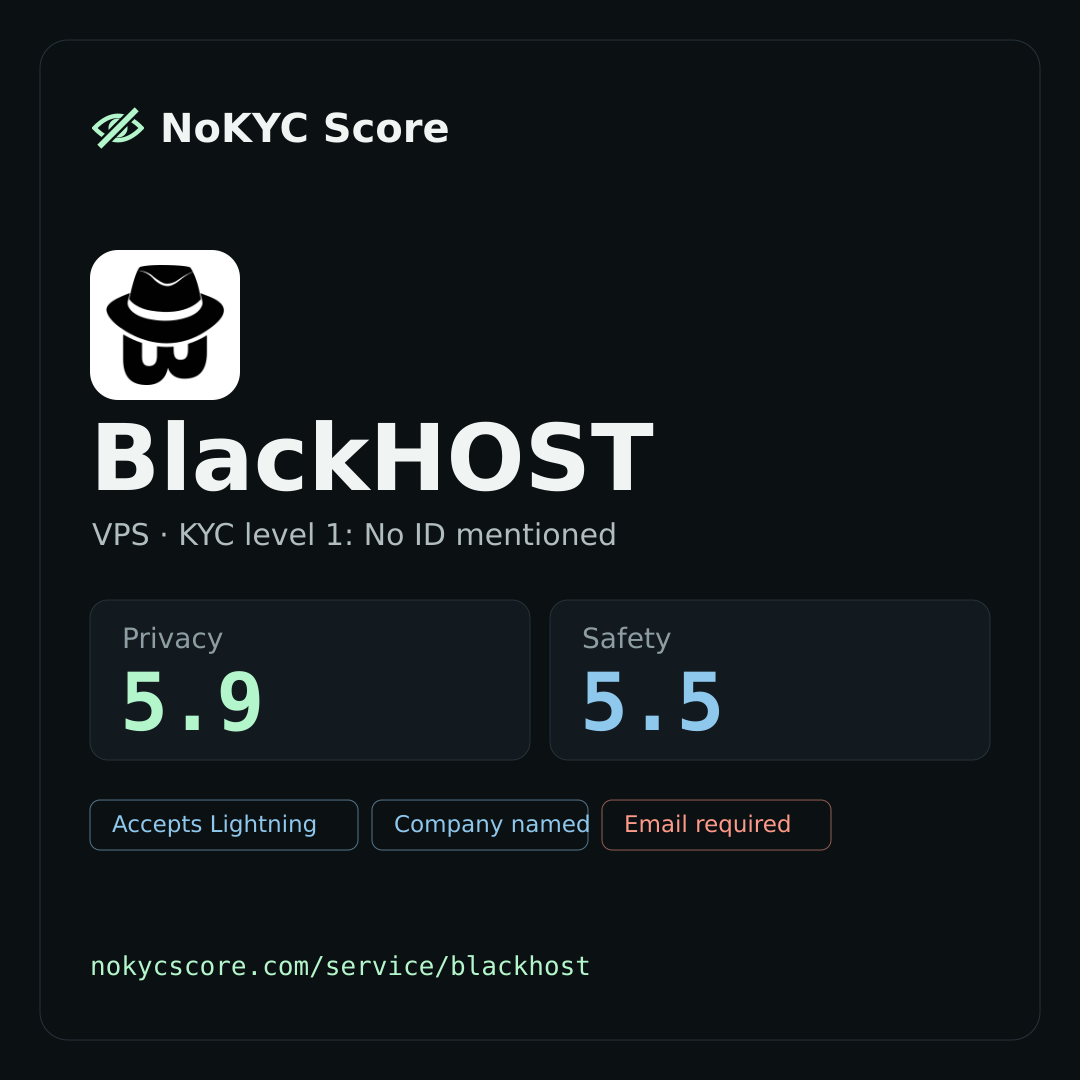Viewport: 1080px width, 1080px height.
Task: Click the BlackHOST hat logo thumbnail
Action: [x=165, y=325]
